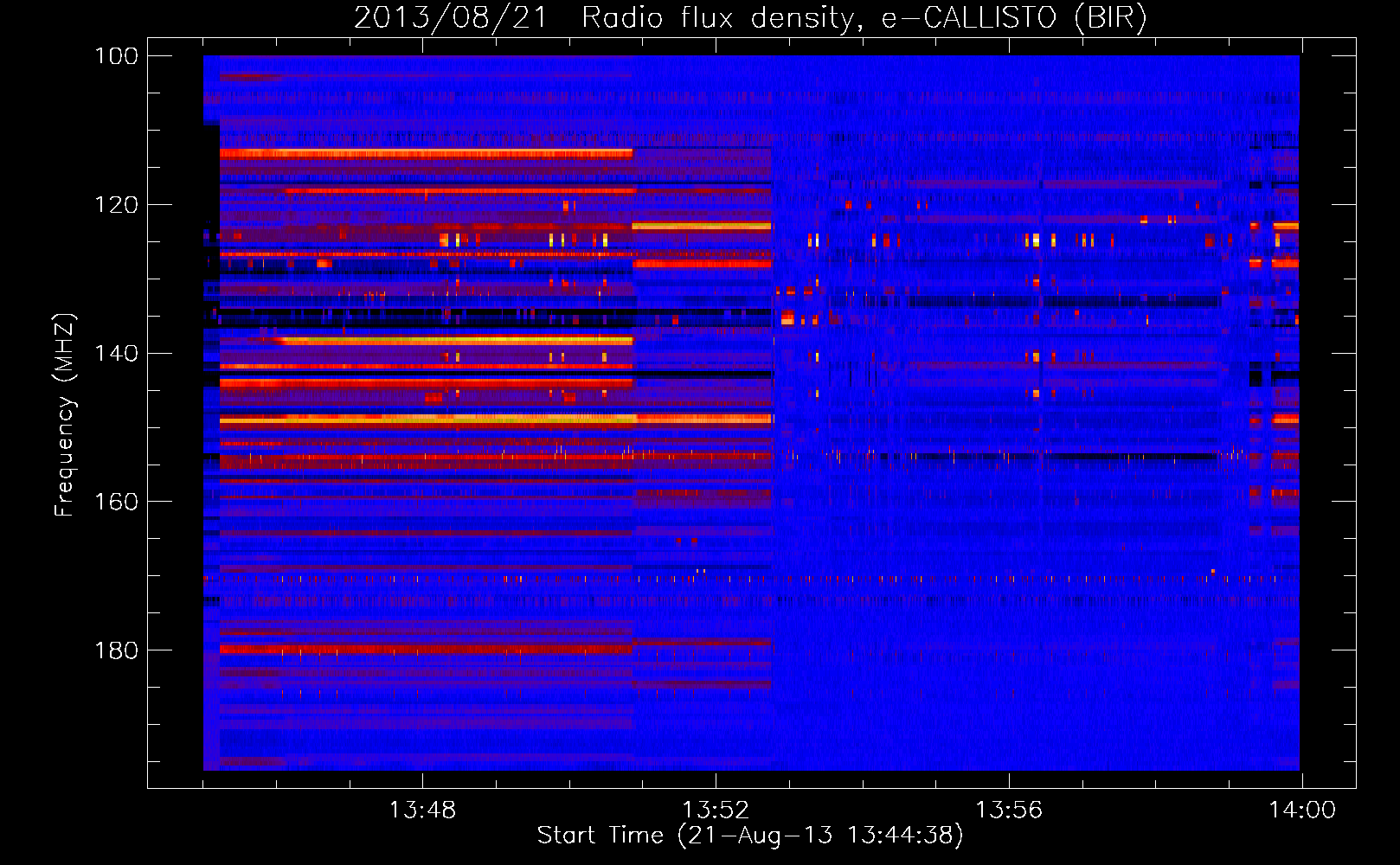Click the '140' frequency tick label

tap(116, 353)
